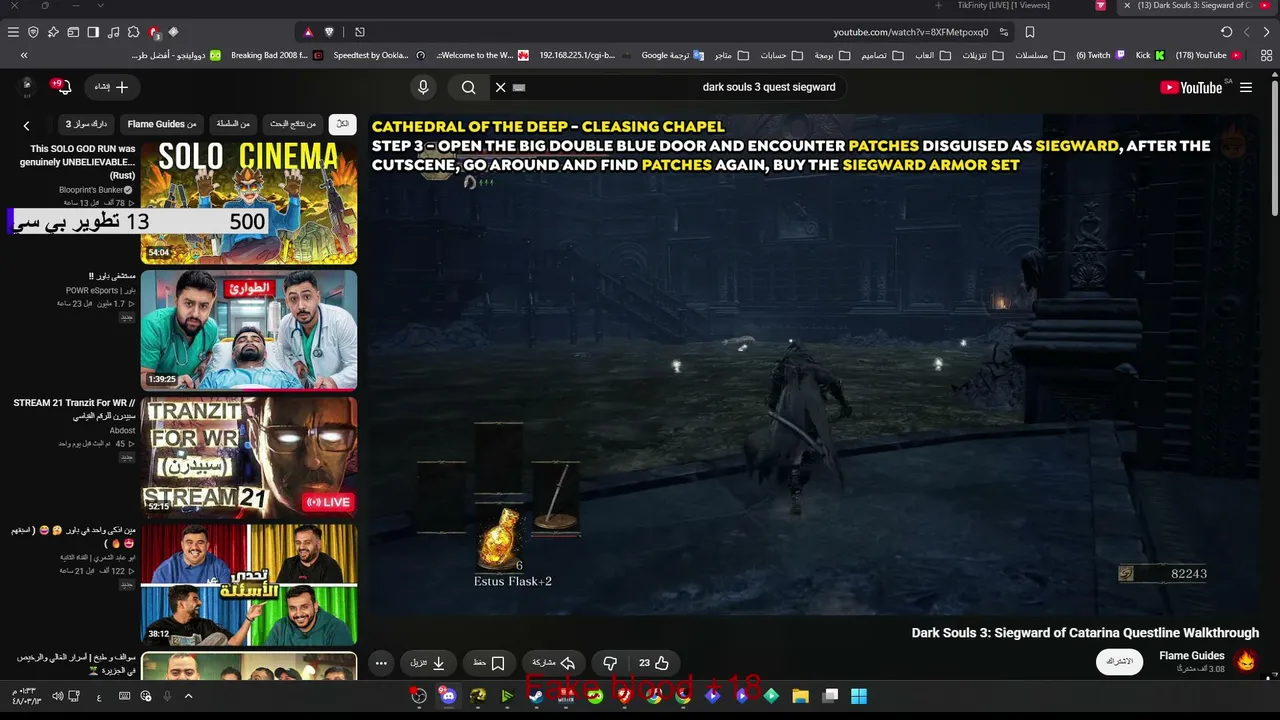This screenshot has width=1280, height=720.
Task: Open Discord from the taskbar
Action: (x=448, y=696)
